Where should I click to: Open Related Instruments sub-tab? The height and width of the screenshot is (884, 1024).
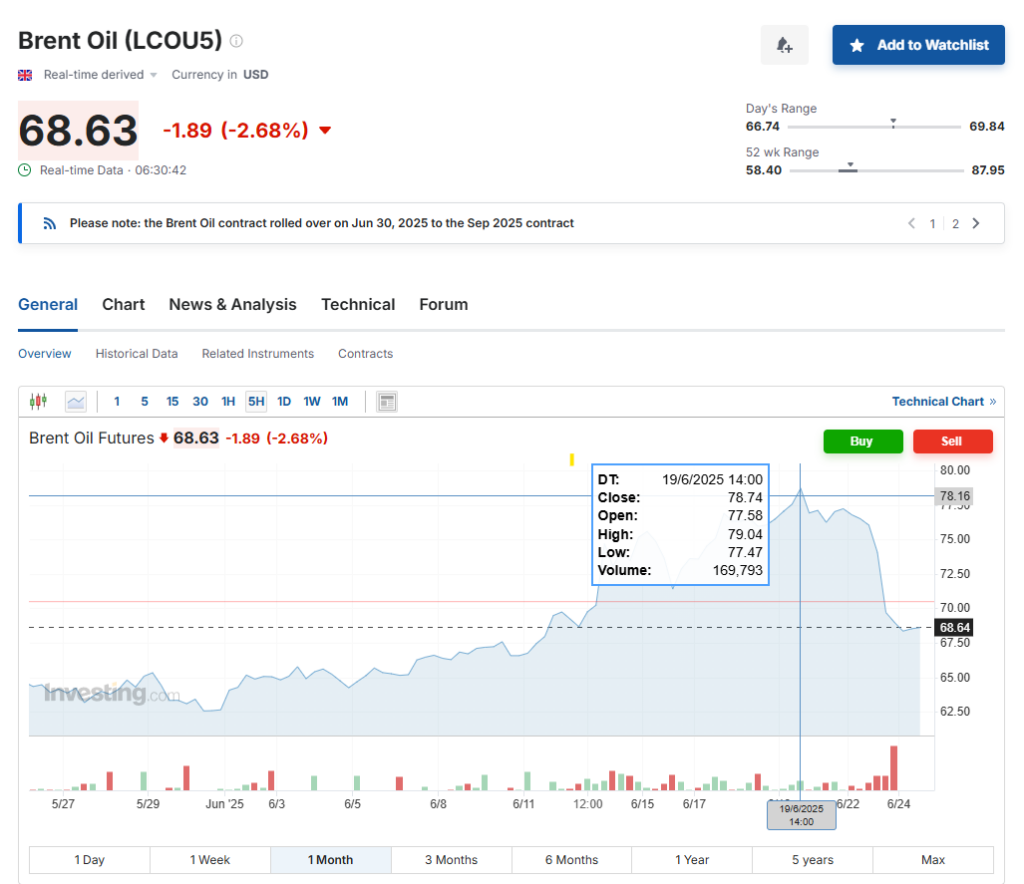258,353
